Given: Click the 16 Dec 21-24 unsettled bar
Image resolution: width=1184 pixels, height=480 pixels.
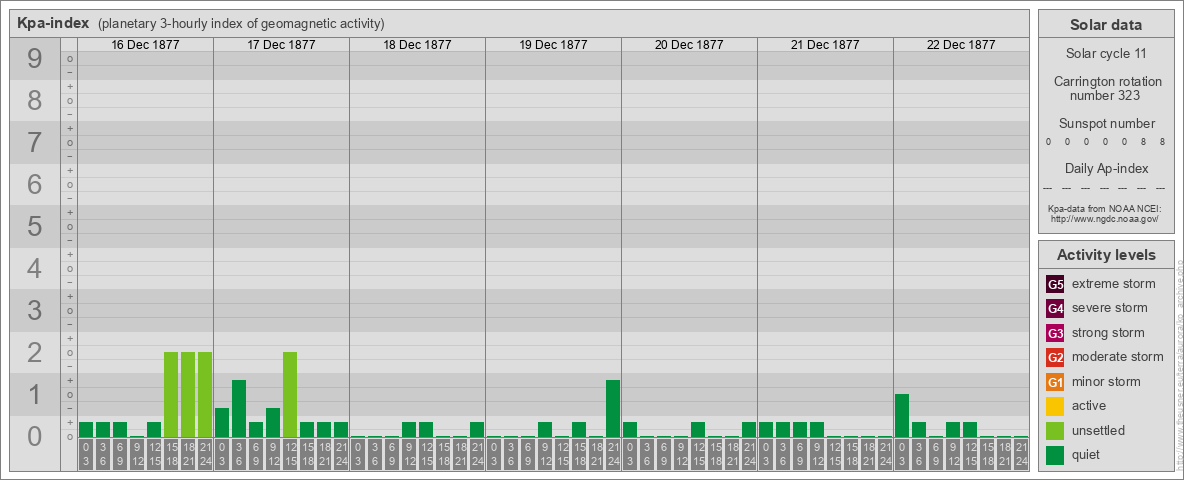Looking at the screenshot, I should coord(205,395).
